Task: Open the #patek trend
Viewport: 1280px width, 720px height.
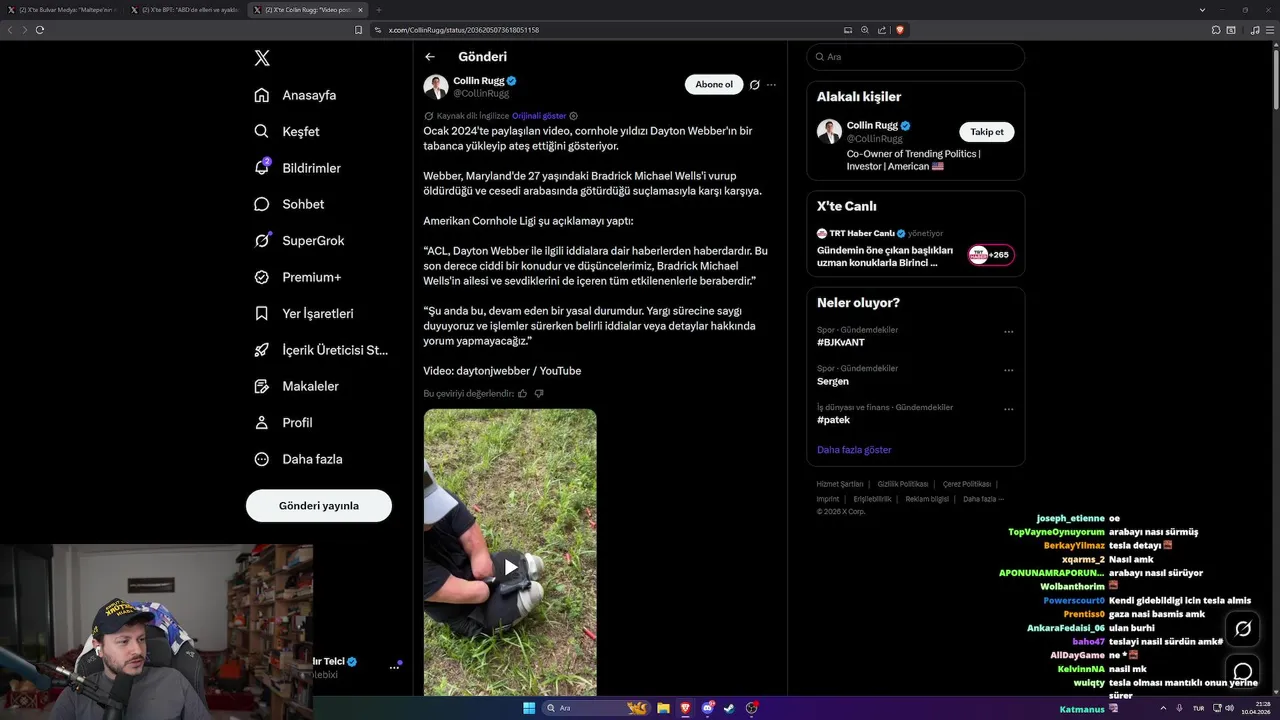Action: click(x=834, y=420)
